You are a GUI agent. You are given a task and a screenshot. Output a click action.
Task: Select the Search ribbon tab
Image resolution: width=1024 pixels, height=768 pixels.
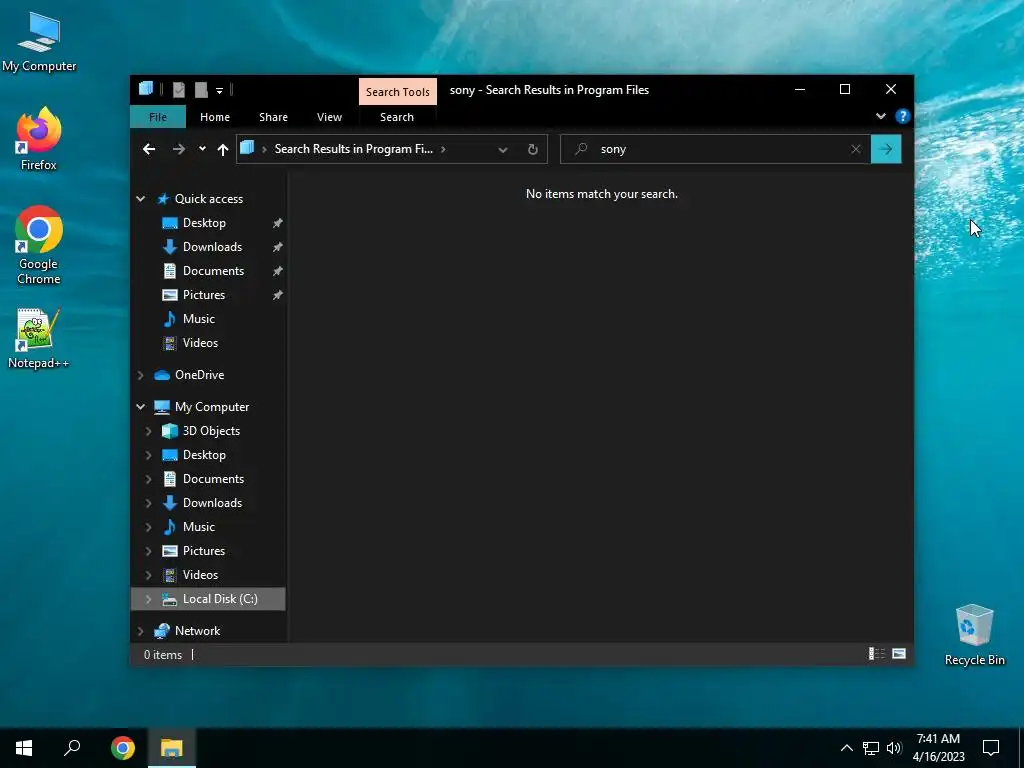click(396, 117)
